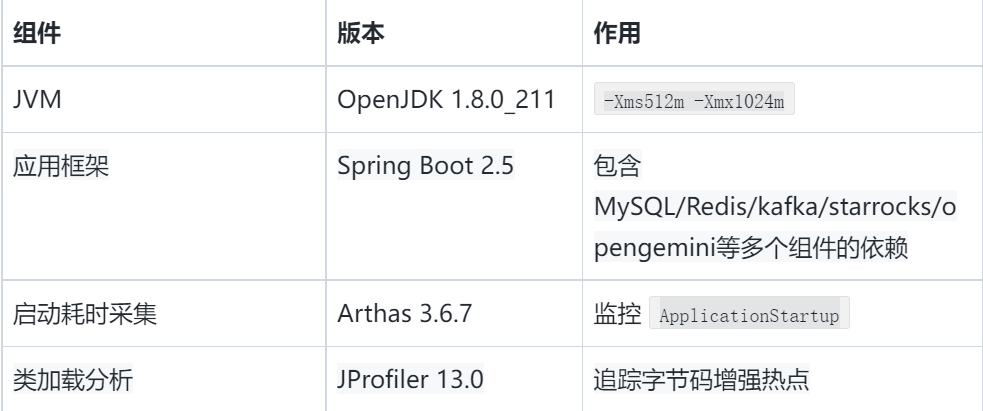The image size is (983, 411).
Task: Click the 版本 column header
Action: [x=361, y=33]
